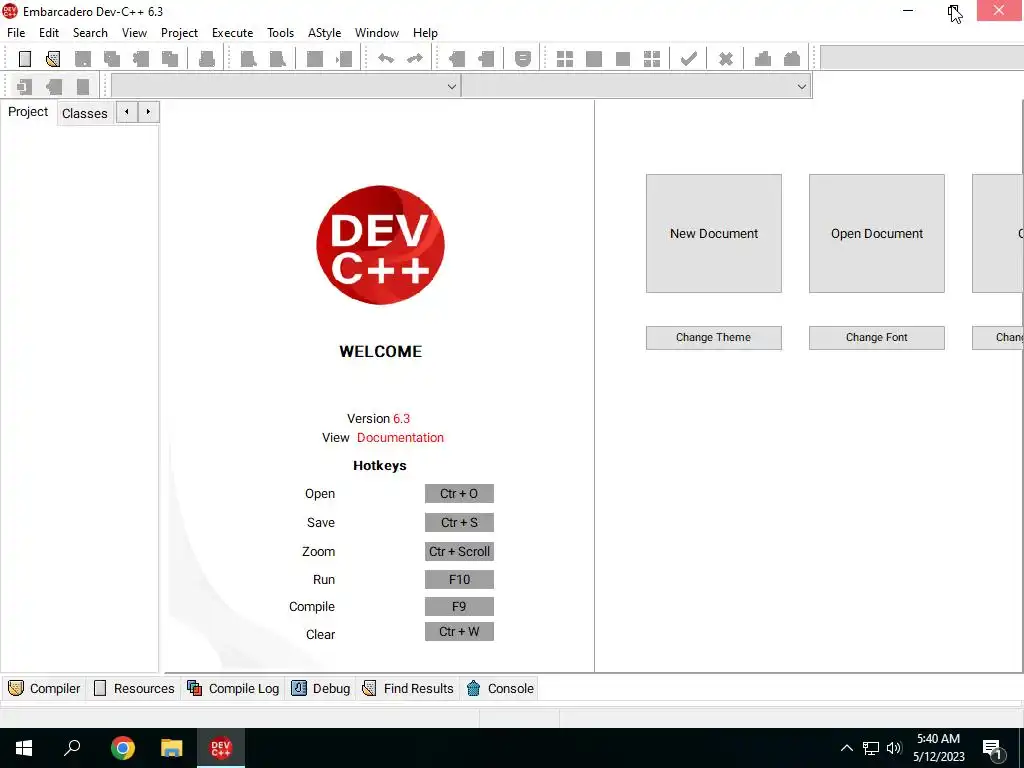Open the Edit menu
This screenshot has width=1024, height=768.
pyautogui.click(x=49, y=33)
